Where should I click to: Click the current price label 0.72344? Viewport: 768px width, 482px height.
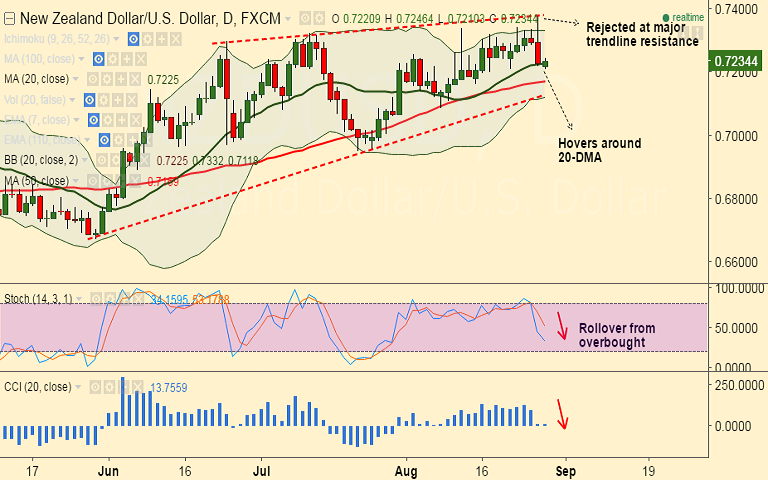coord(736,62)
